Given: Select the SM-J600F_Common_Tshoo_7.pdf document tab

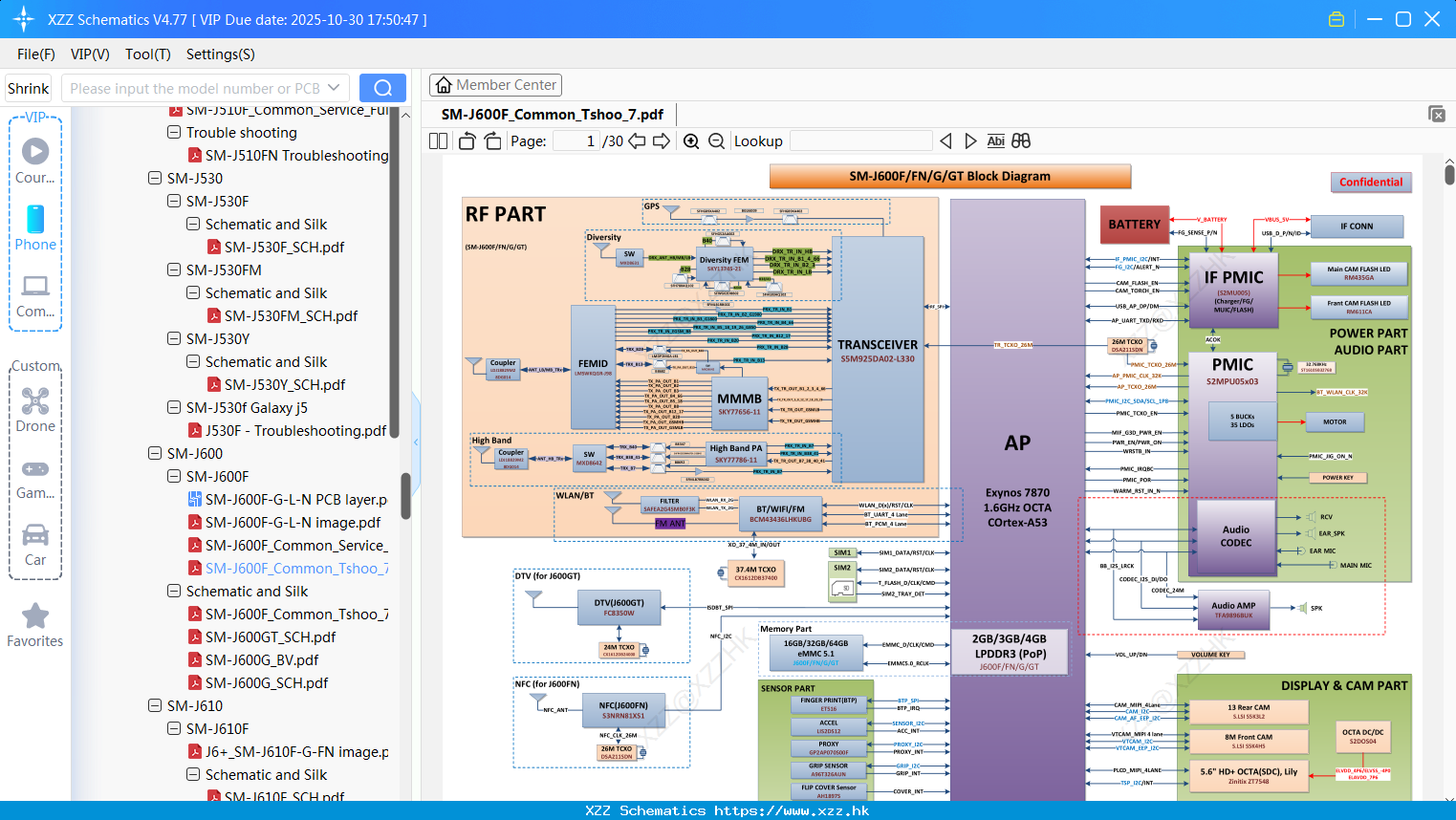Looking at the screenshot, I should pyautogui.click(x=553, y=114).
